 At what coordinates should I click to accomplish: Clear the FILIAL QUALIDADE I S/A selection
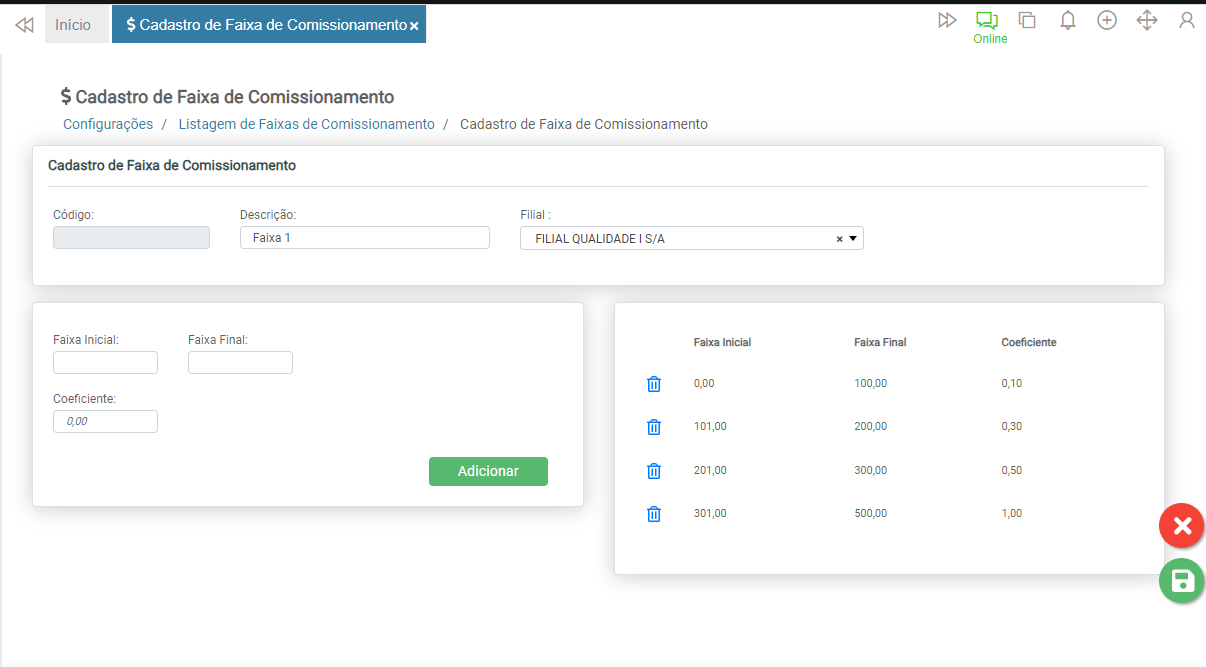840,239
